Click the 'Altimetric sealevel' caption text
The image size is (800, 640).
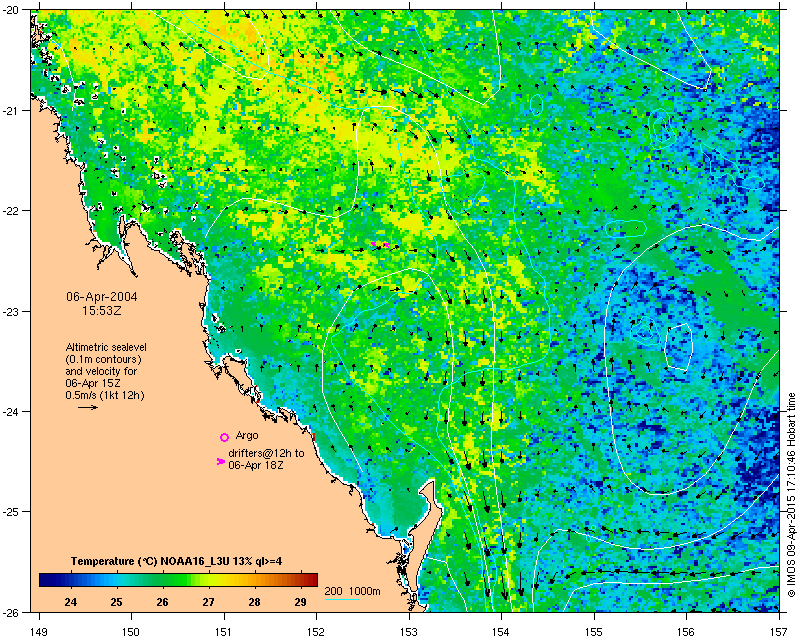[106, 347]
